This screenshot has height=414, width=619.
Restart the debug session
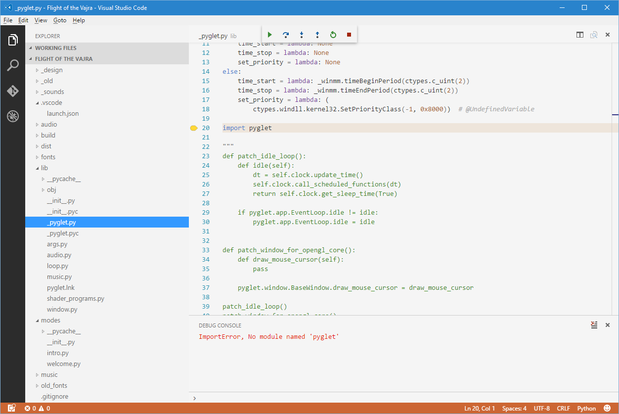click(x=333, y=35)
